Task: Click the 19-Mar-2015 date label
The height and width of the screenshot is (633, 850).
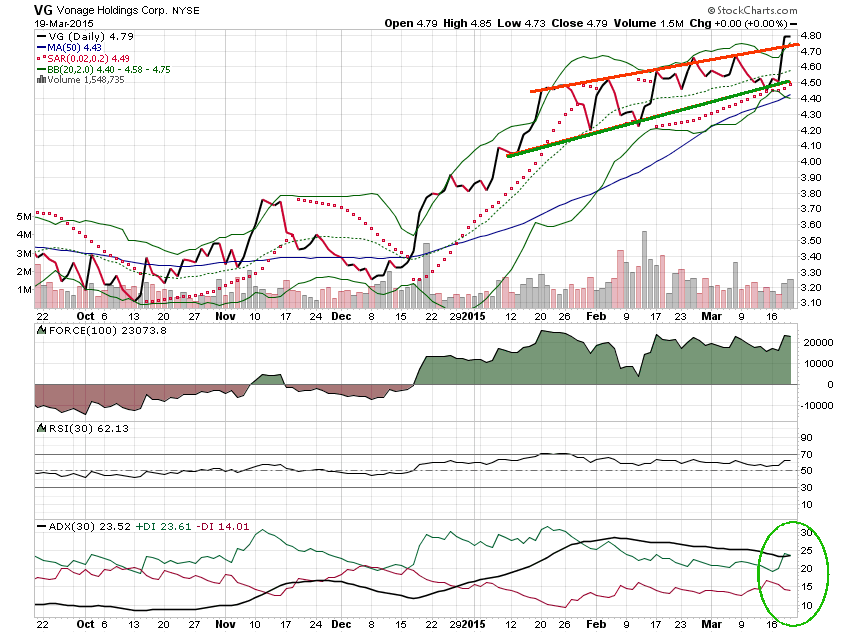Action: pos(64,23)
